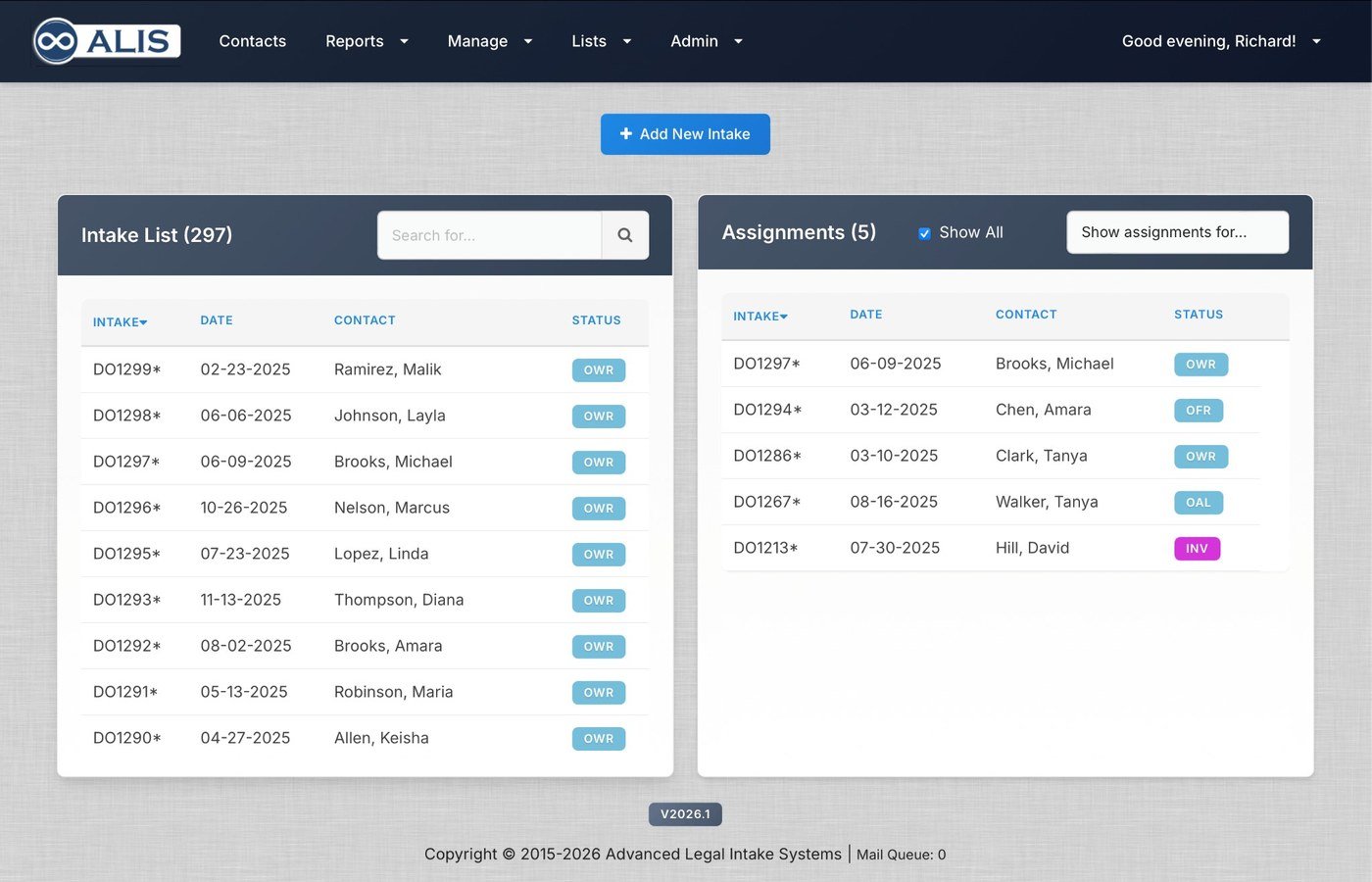Click the ALIS infinity logo

(107, 41)
